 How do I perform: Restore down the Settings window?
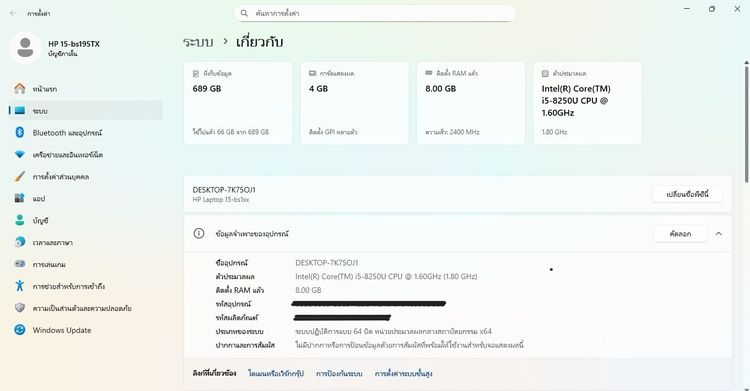pyautogui.click(x=712, y=9)
